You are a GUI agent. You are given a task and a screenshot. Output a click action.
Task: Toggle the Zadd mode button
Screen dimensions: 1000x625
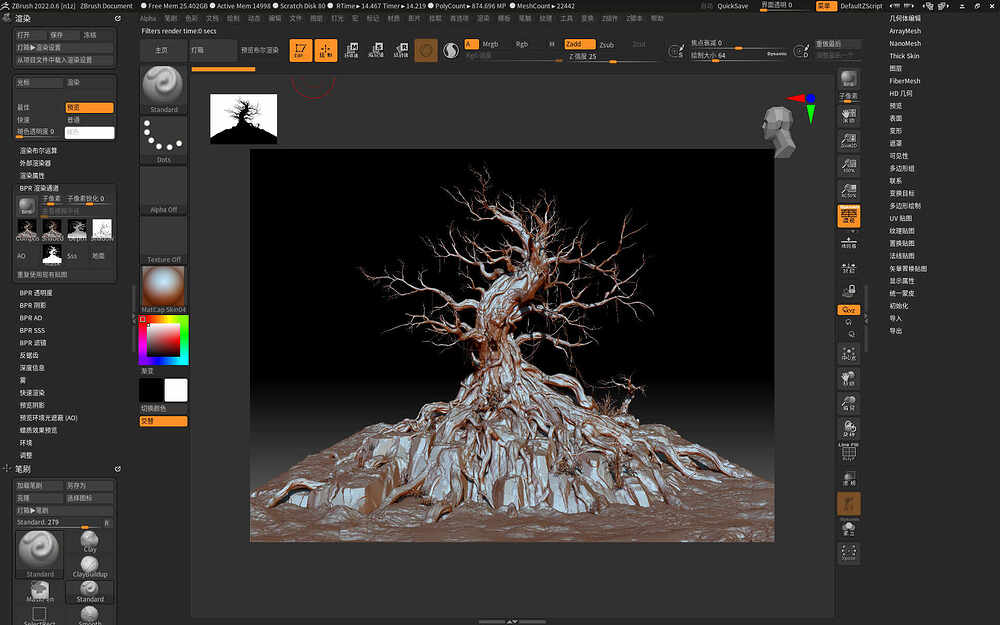pos(579,44)
